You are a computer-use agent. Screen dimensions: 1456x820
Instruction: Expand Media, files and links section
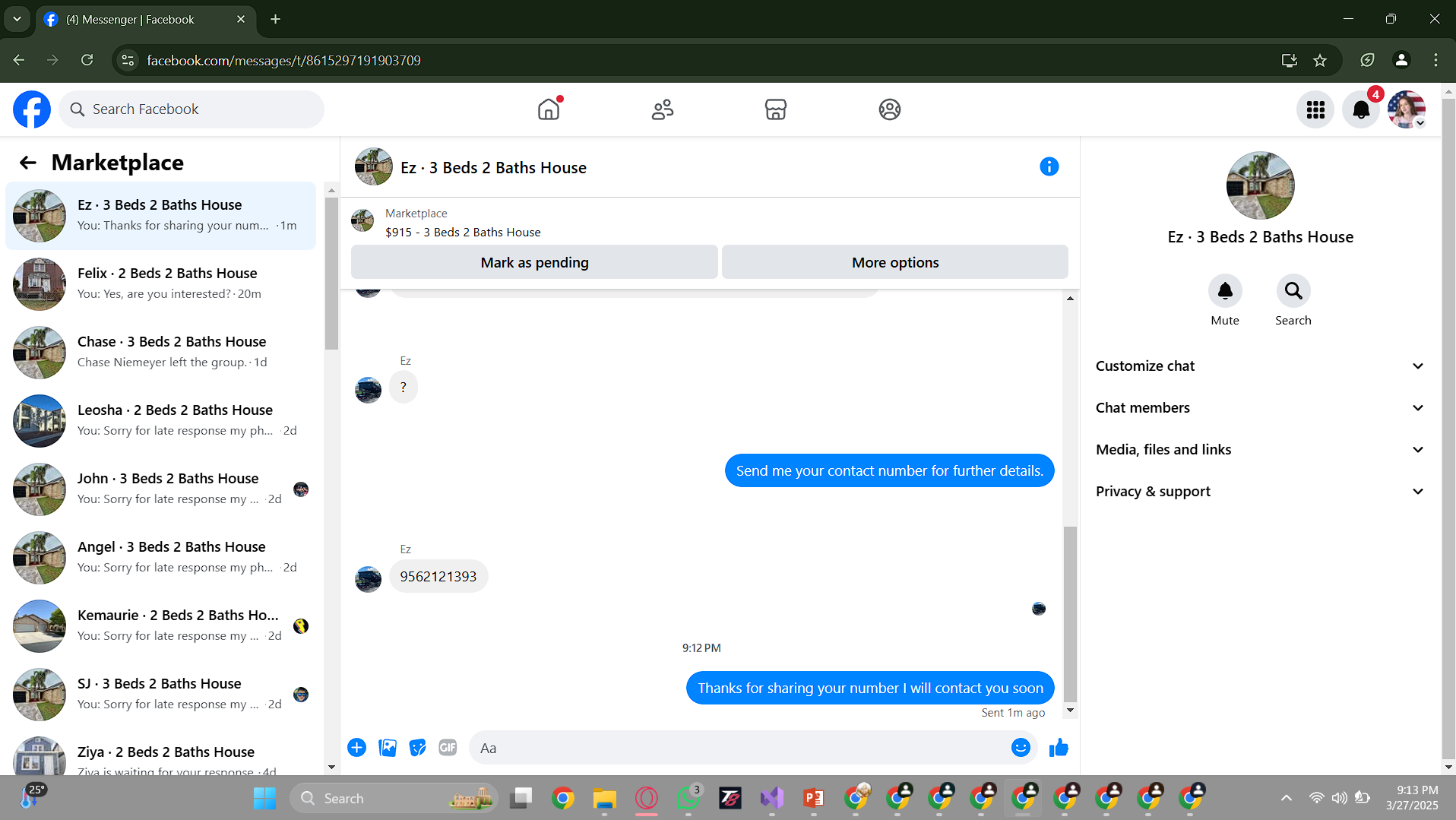coord(1259,450)
